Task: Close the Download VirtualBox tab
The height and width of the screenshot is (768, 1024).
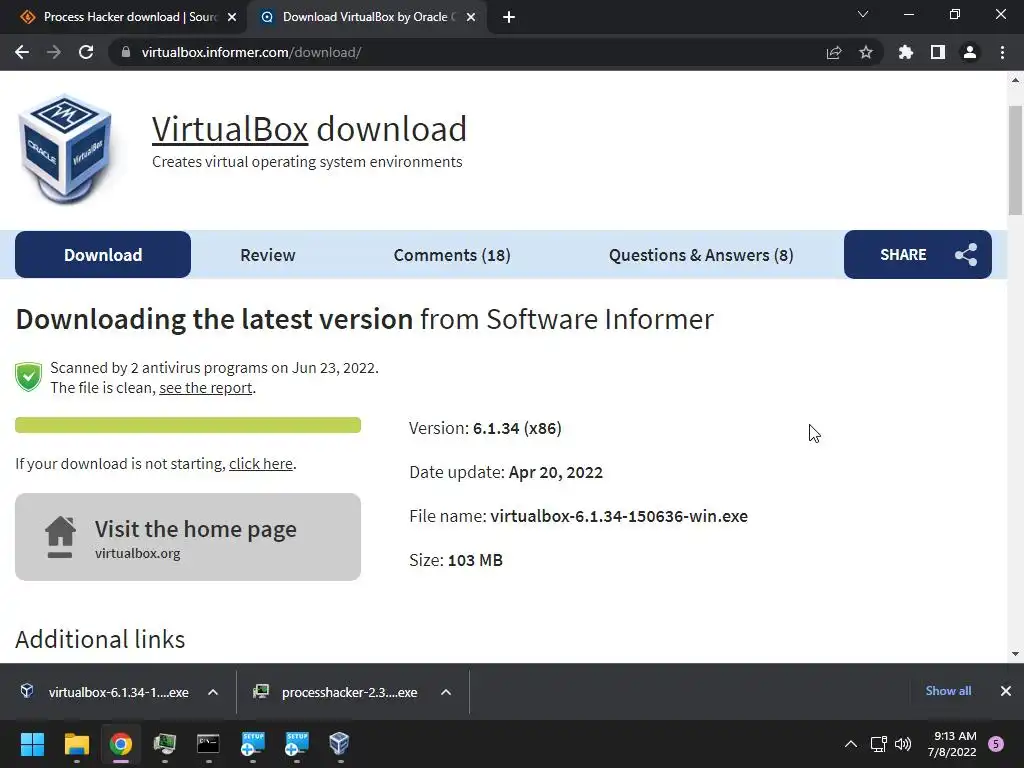Action: [x=471, y=17]
